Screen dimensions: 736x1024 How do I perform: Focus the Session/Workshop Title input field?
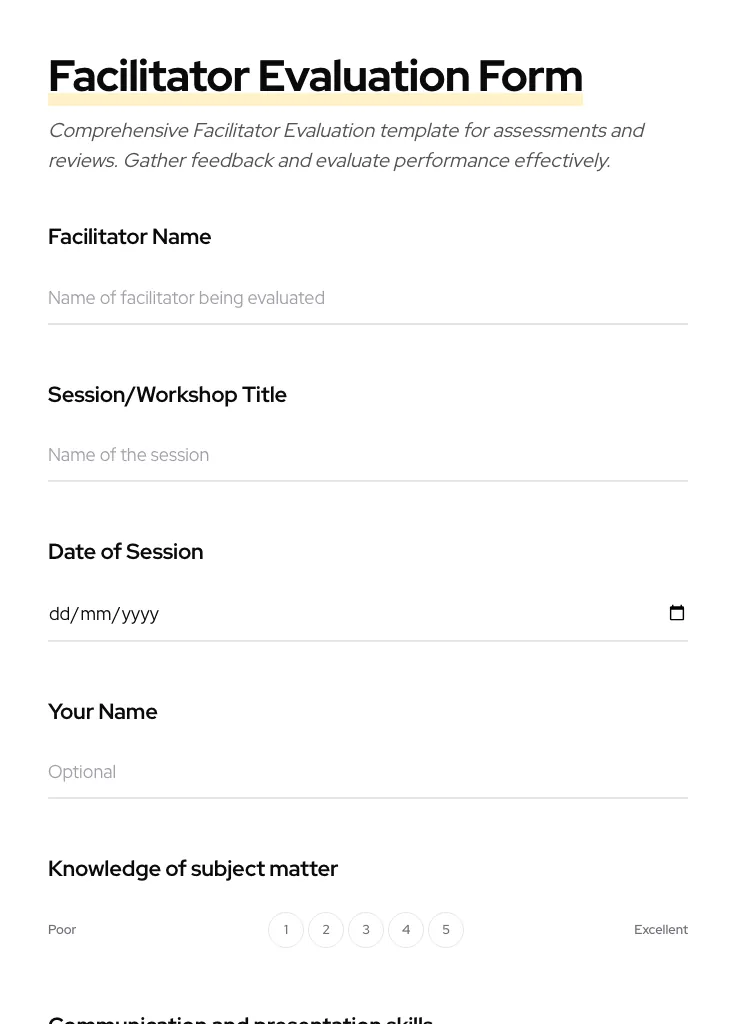(367, 455)
